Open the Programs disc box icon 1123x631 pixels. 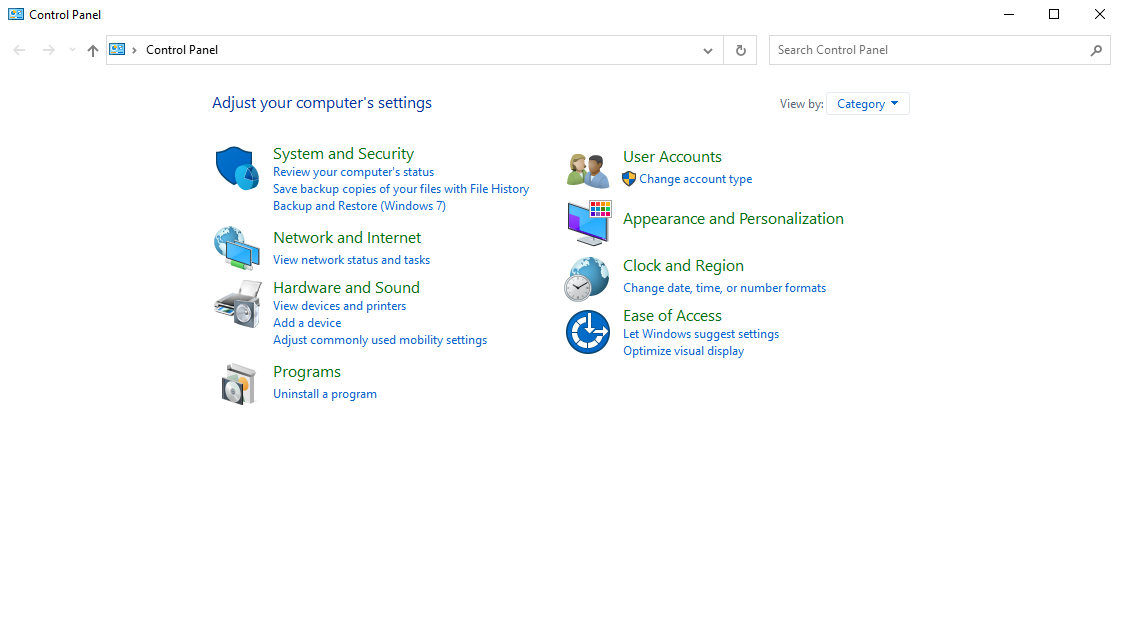click(x=238, y=384)
